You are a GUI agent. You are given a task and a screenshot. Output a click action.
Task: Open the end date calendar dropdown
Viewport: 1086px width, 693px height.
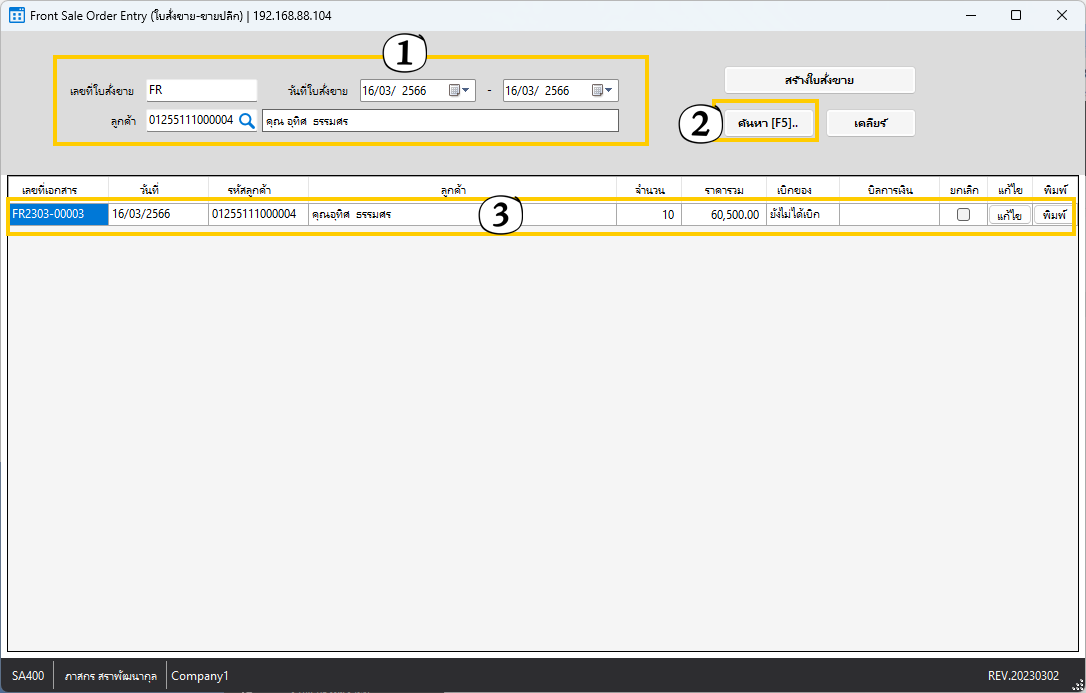click(603, 91)
